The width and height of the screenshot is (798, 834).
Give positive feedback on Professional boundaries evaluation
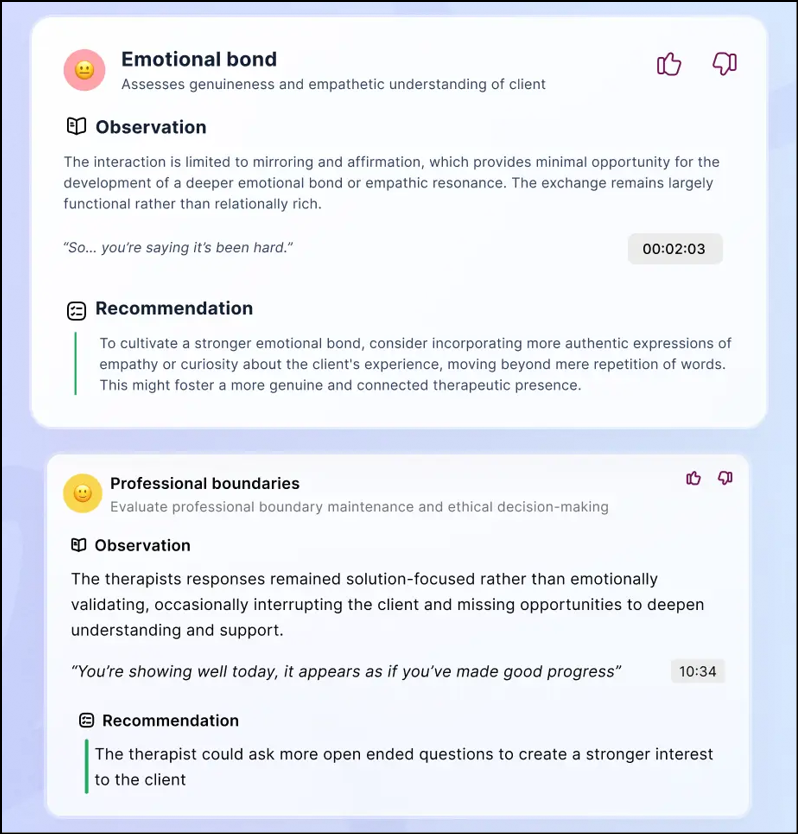(x=693, y=478)
